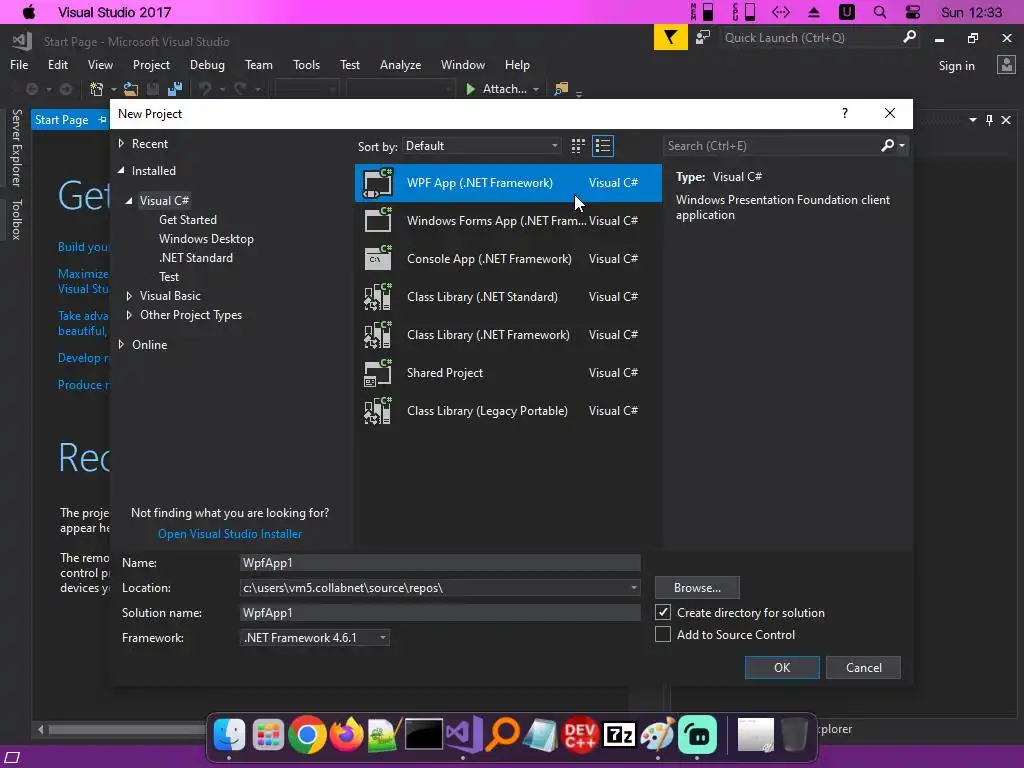Click the green Attach play icon
Image resolution: width=1024 pixels, height=768 pixels.
pos(470,89)
